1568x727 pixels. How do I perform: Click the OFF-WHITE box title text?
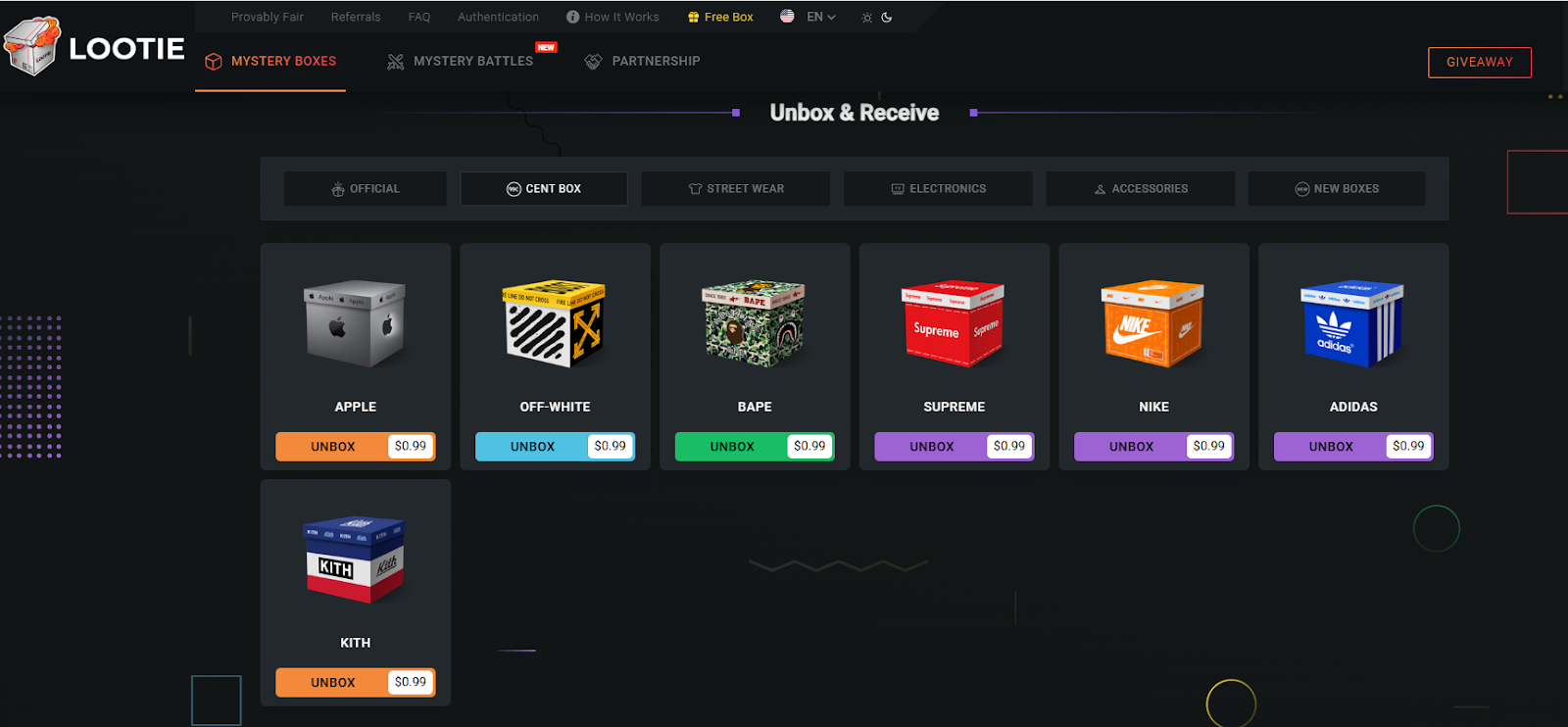(555, 407)
